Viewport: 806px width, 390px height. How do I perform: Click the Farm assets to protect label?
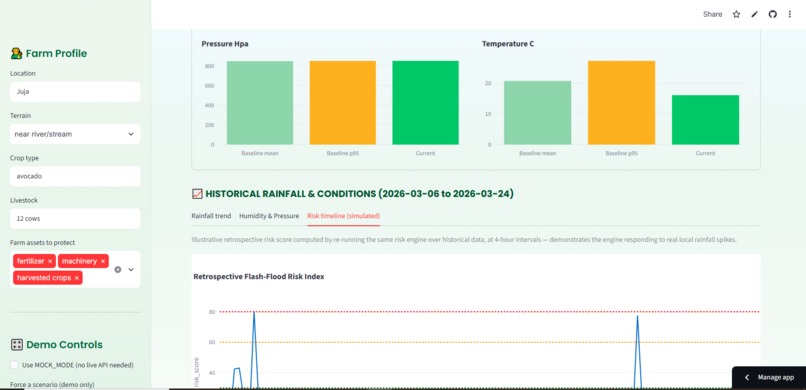click(43, 243)
